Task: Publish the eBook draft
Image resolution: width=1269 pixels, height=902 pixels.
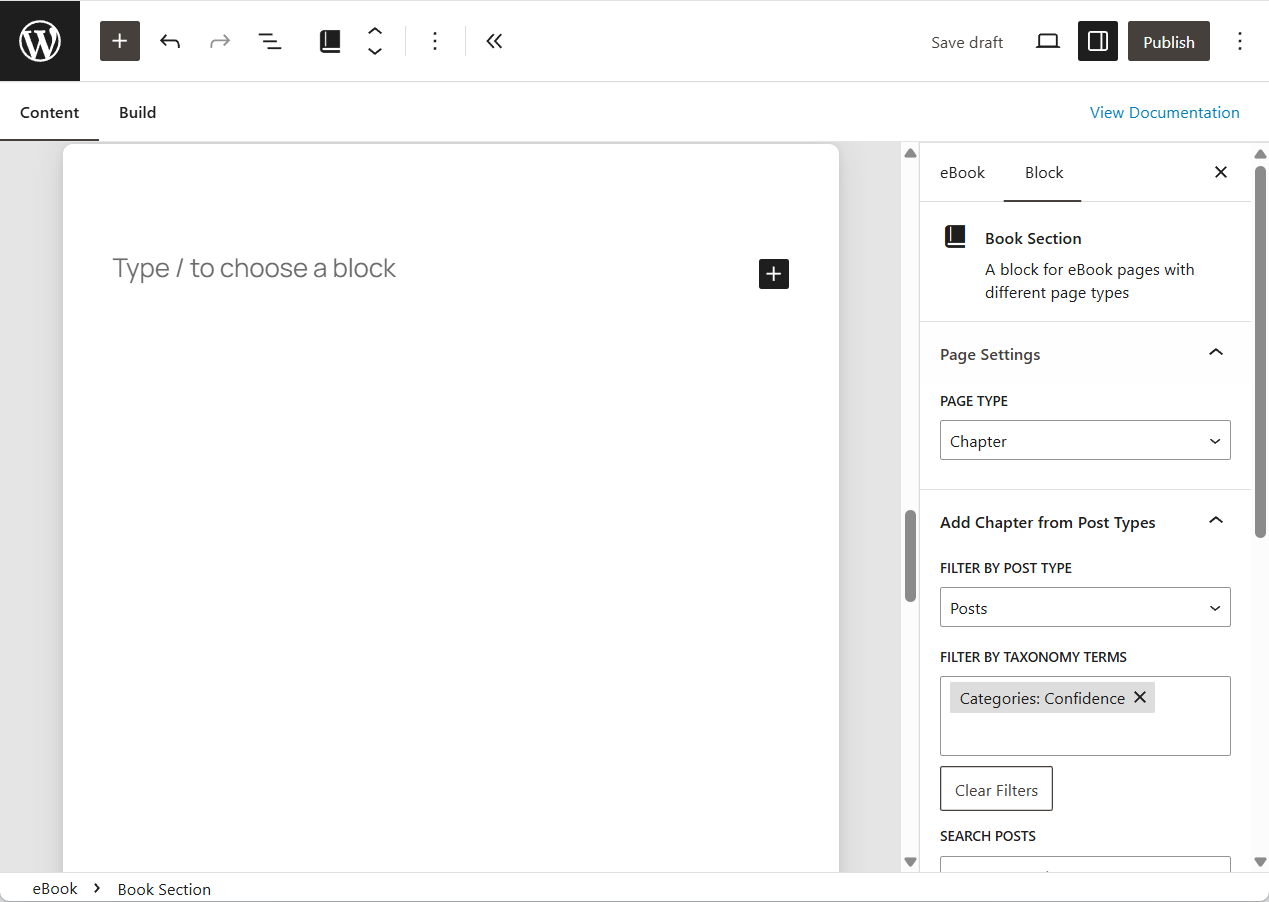Action: pos(1168,41)
